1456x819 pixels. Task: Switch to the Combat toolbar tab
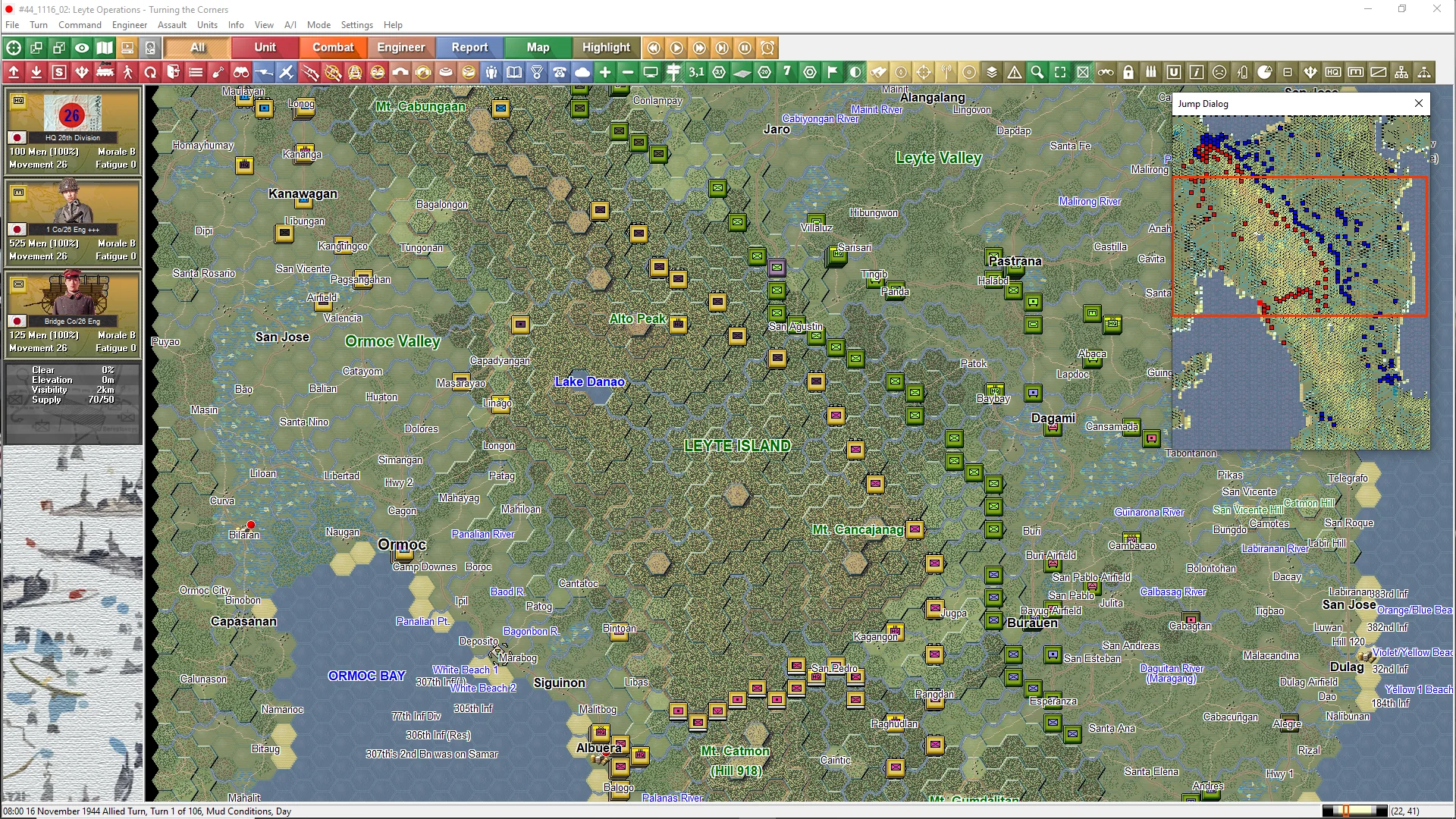pos(333,48)
